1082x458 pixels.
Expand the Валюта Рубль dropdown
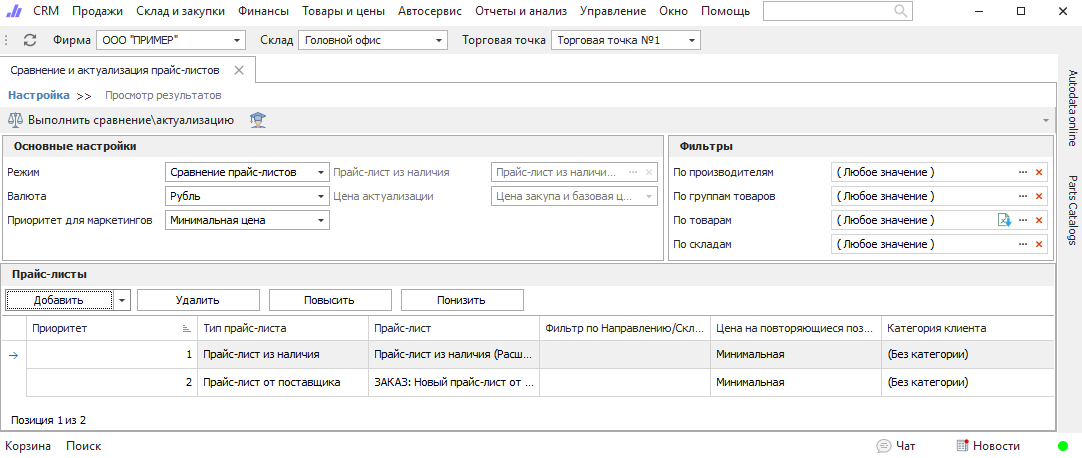[x=320, y=197]
